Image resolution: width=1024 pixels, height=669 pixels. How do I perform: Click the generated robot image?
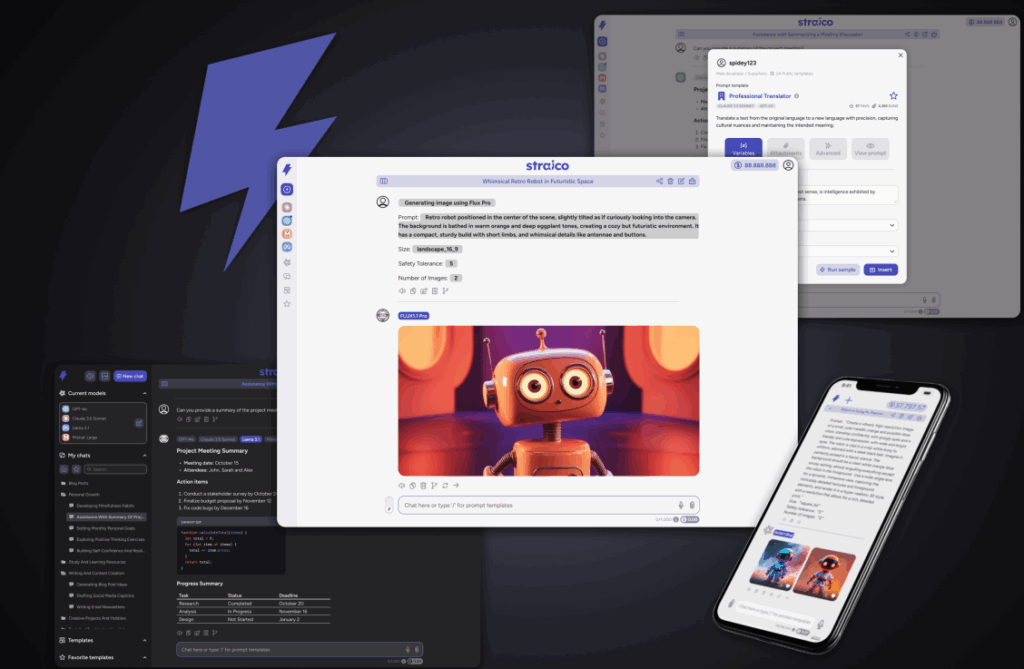[549, 400]
